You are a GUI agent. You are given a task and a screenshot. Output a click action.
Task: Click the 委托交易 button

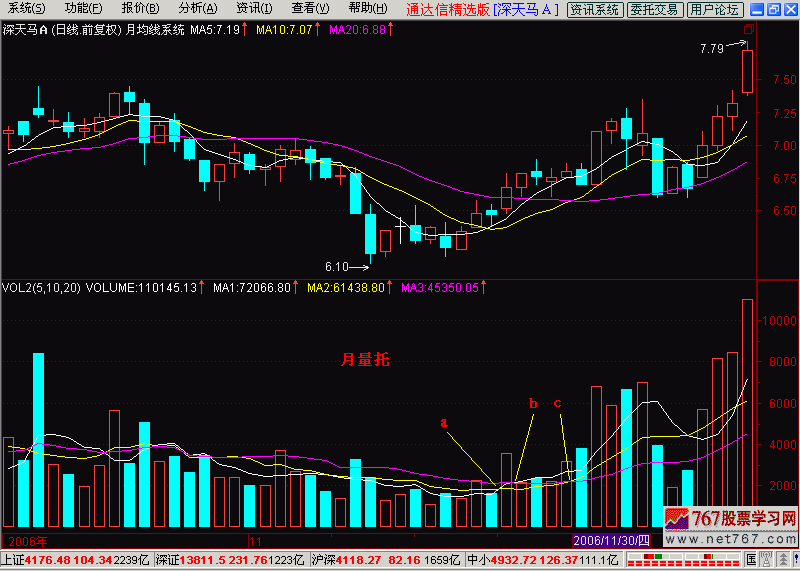pyautogui.click(x=655, y=10)
